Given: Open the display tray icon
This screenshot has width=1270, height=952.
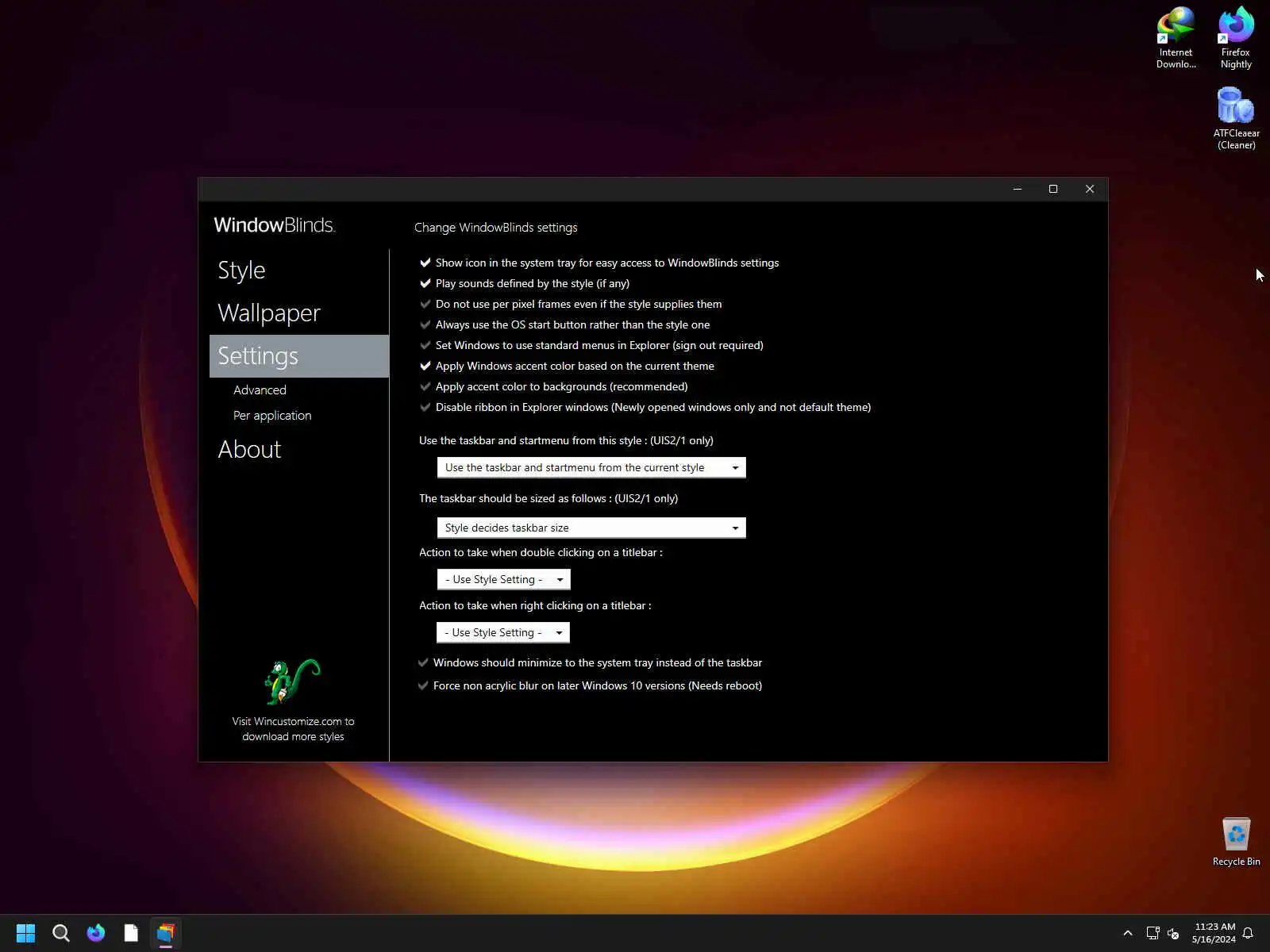Looking at the screenshot, I should click(1153, 933).
